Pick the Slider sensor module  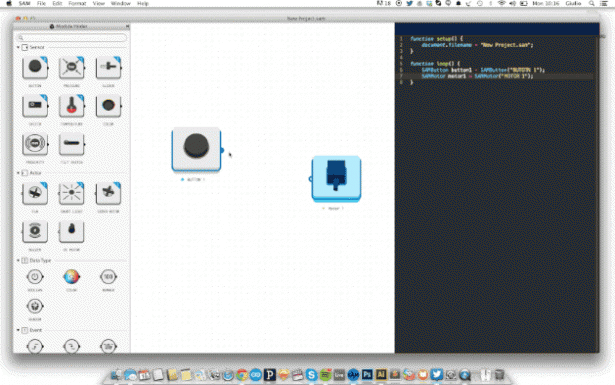[108, 67]
